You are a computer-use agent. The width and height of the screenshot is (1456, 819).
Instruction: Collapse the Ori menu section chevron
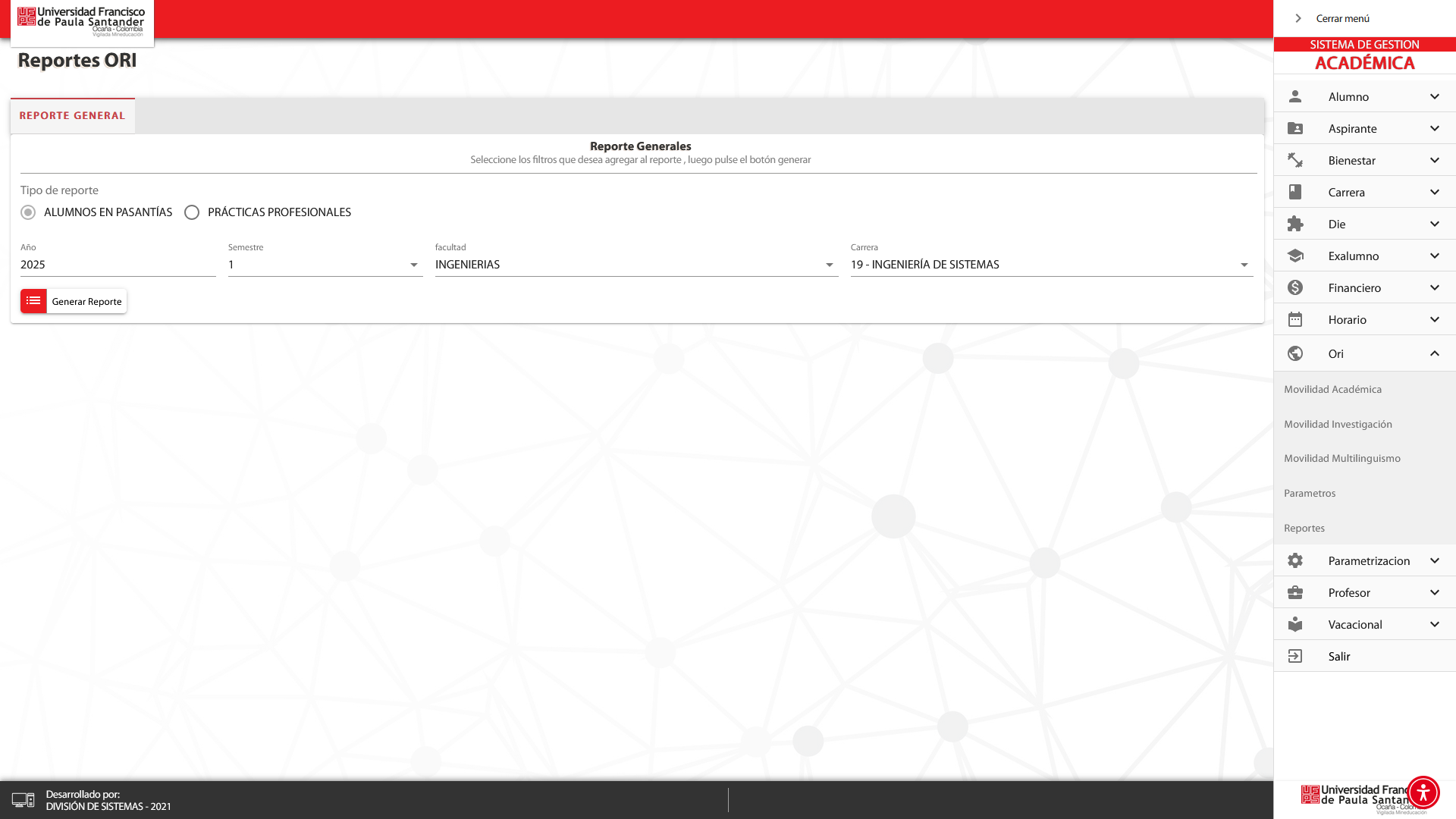(x=1434, y=353)
